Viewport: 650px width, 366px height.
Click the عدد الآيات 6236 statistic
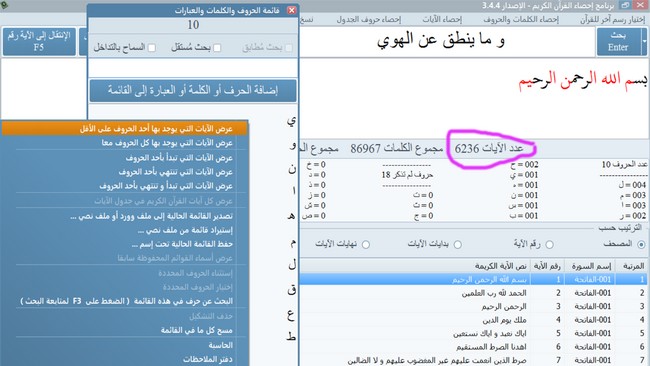point(489,148)
